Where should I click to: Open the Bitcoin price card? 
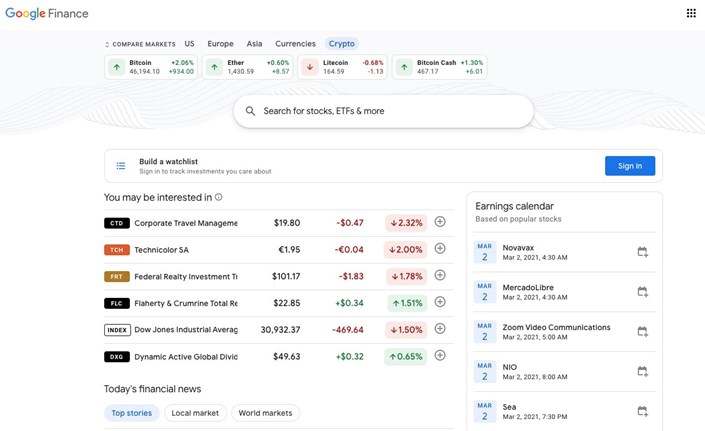pyautogui.click(x=151, y=67)
